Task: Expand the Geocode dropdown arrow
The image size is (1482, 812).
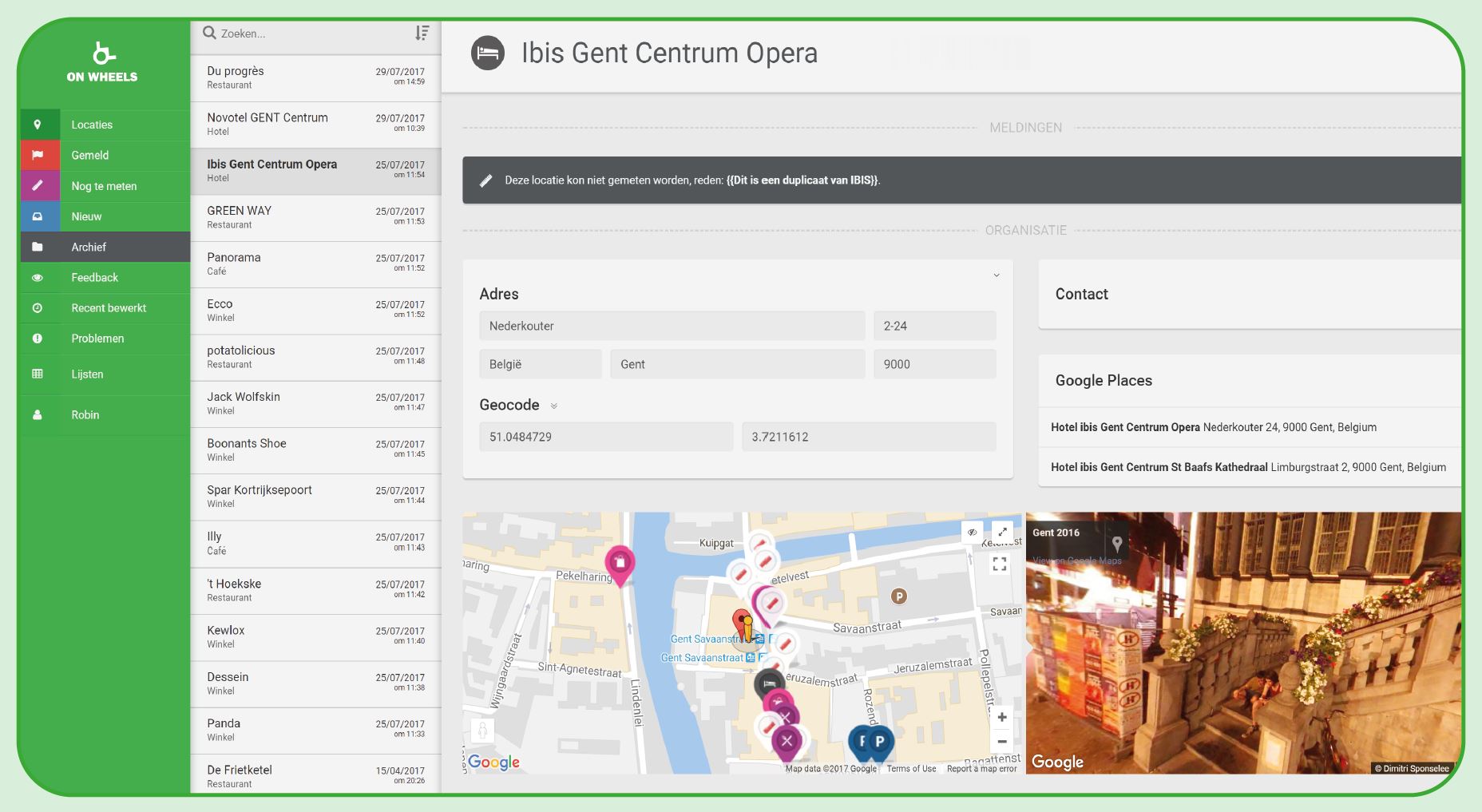Action: pos(554,406)
